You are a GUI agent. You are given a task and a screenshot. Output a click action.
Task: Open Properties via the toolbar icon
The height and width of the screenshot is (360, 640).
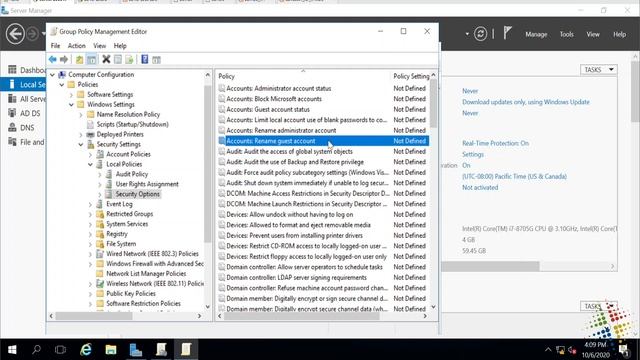118,60
